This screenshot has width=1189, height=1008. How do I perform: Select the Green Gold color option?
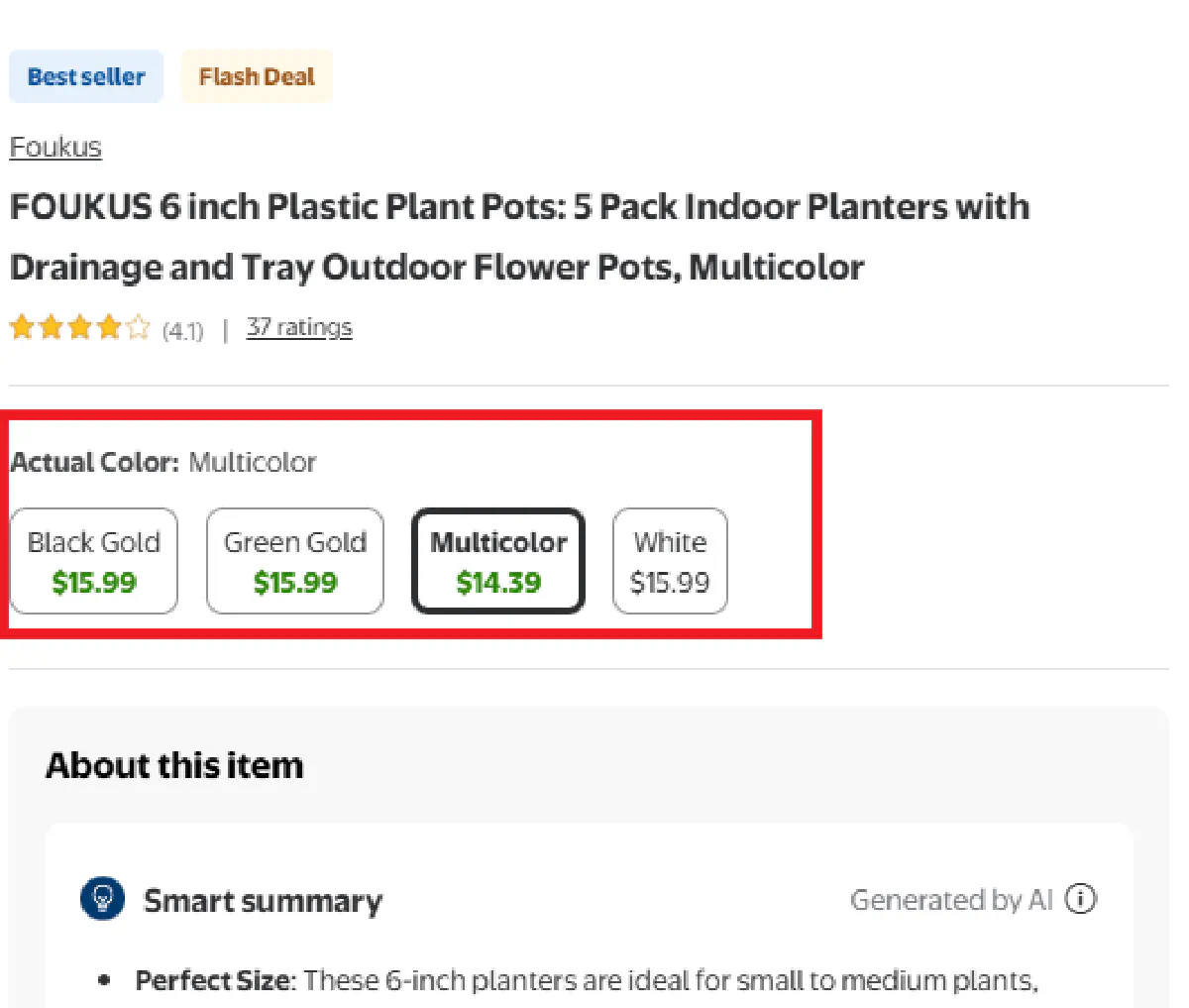[294, 560]
